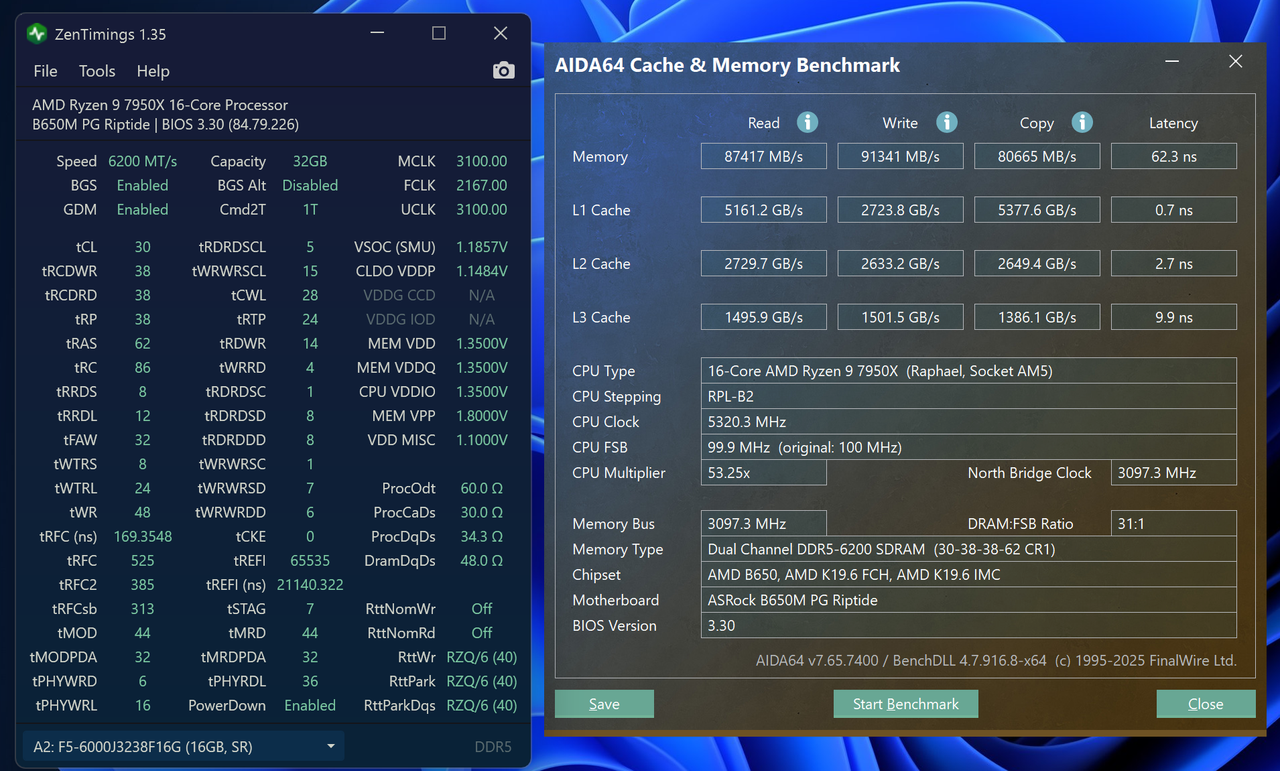This screenshot has height=771, width=1280.
Task: Open the Copy info icon in AIDA64
Action: tap(1082, 122)
